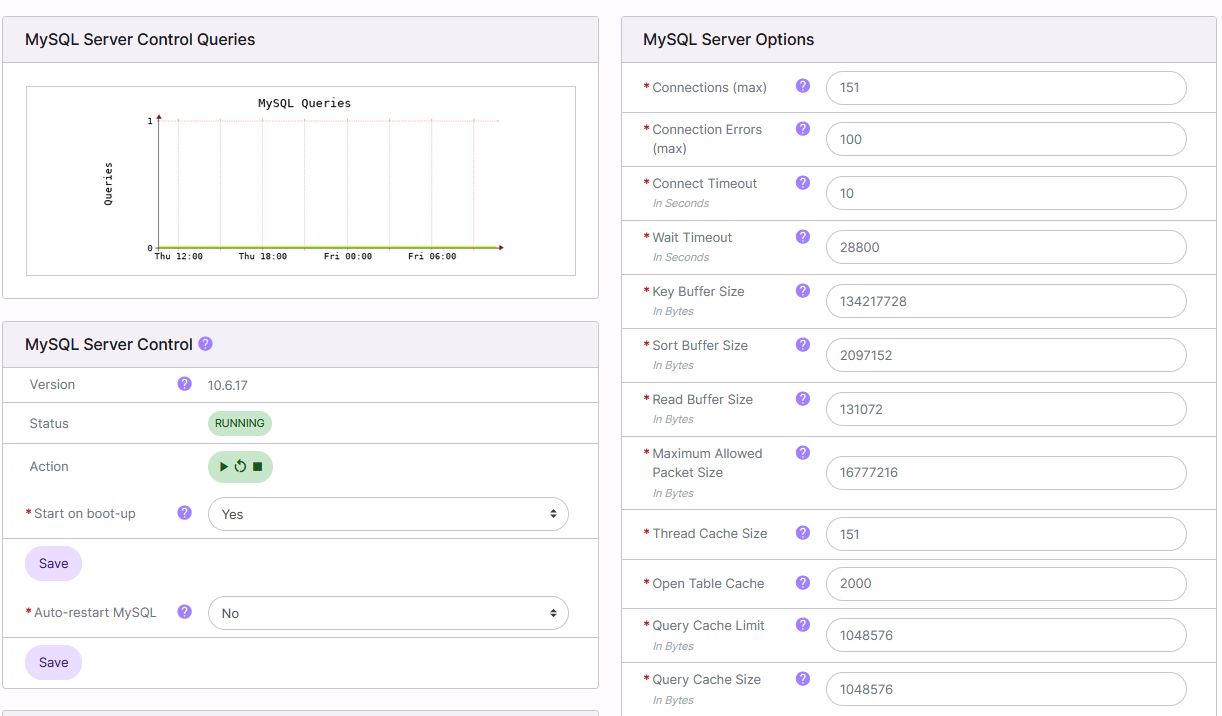Show help for Start on boot-up
1222x716 pixels.
(184, 512)
